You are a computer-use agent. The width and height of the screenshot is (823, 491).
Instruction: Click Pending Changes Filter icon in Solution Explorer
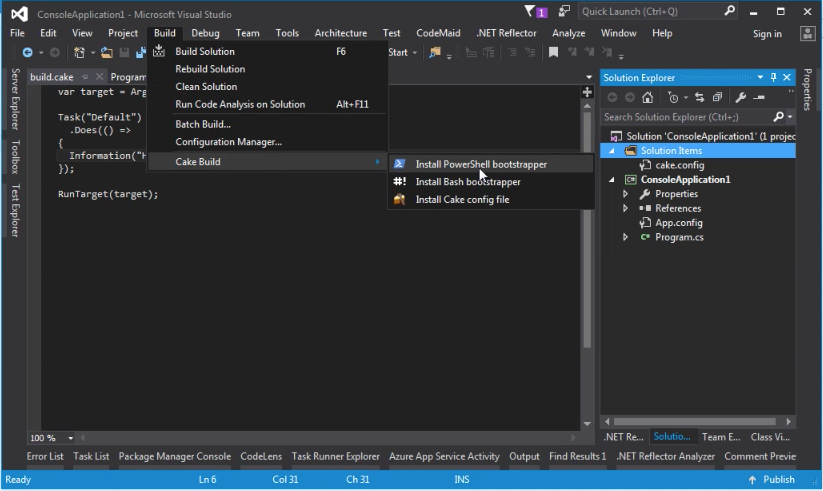coord(673,97)
